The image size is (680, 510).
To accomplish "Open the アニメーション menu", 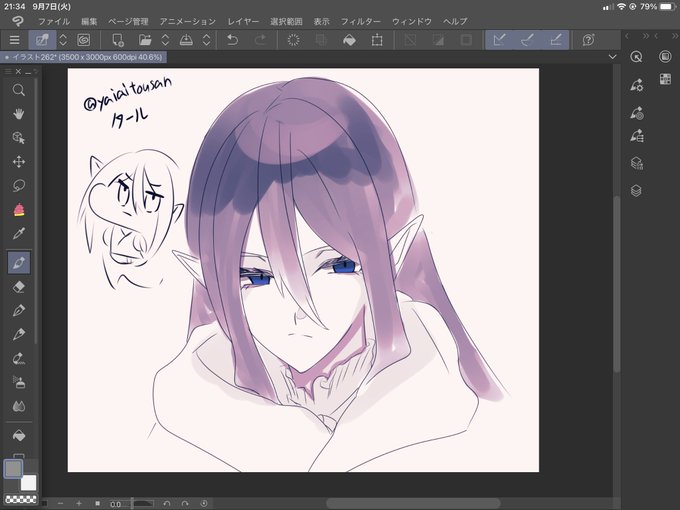I will click(x=188, y=22).
